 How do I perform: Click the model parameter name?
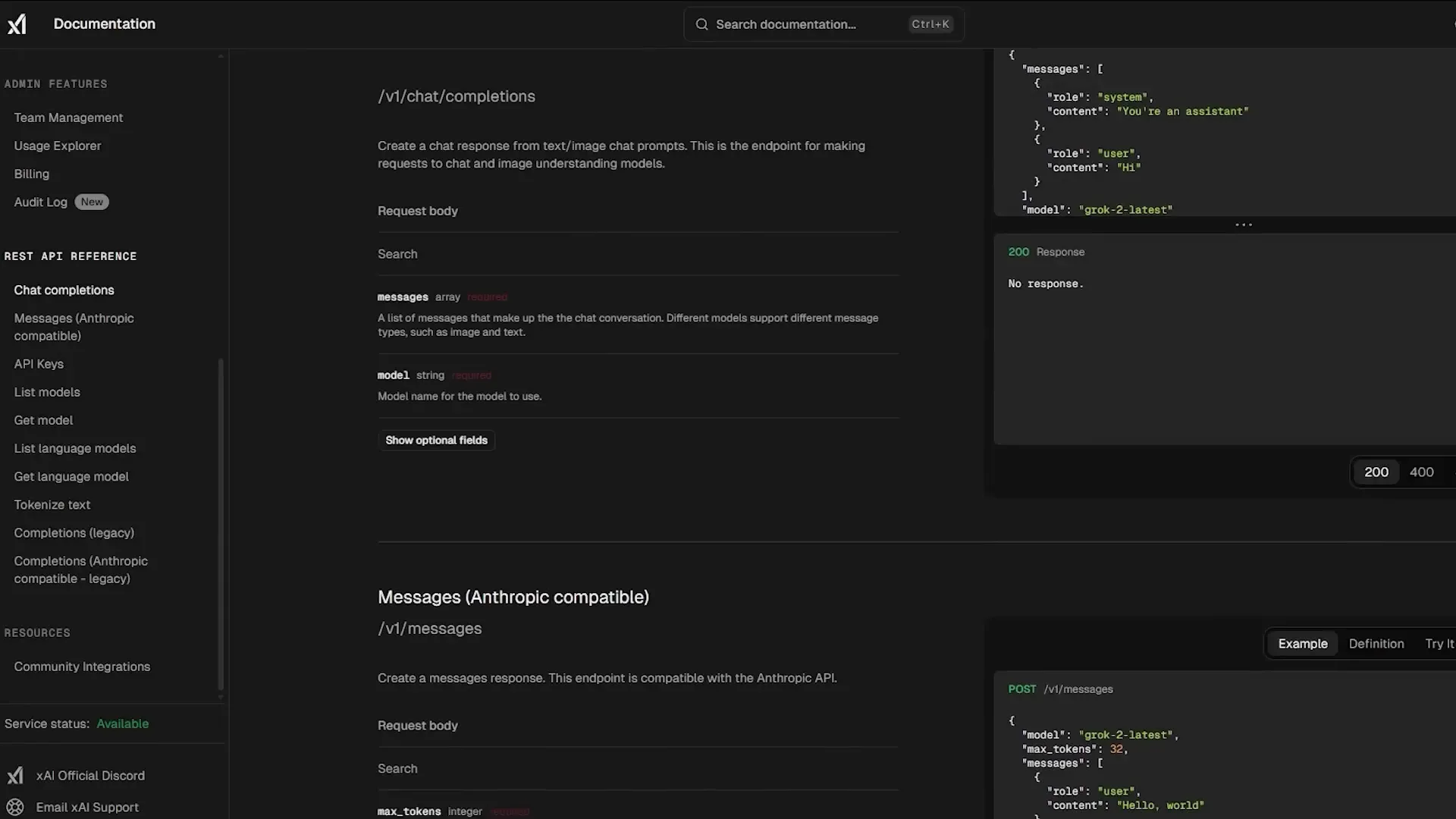click(394, 375)
